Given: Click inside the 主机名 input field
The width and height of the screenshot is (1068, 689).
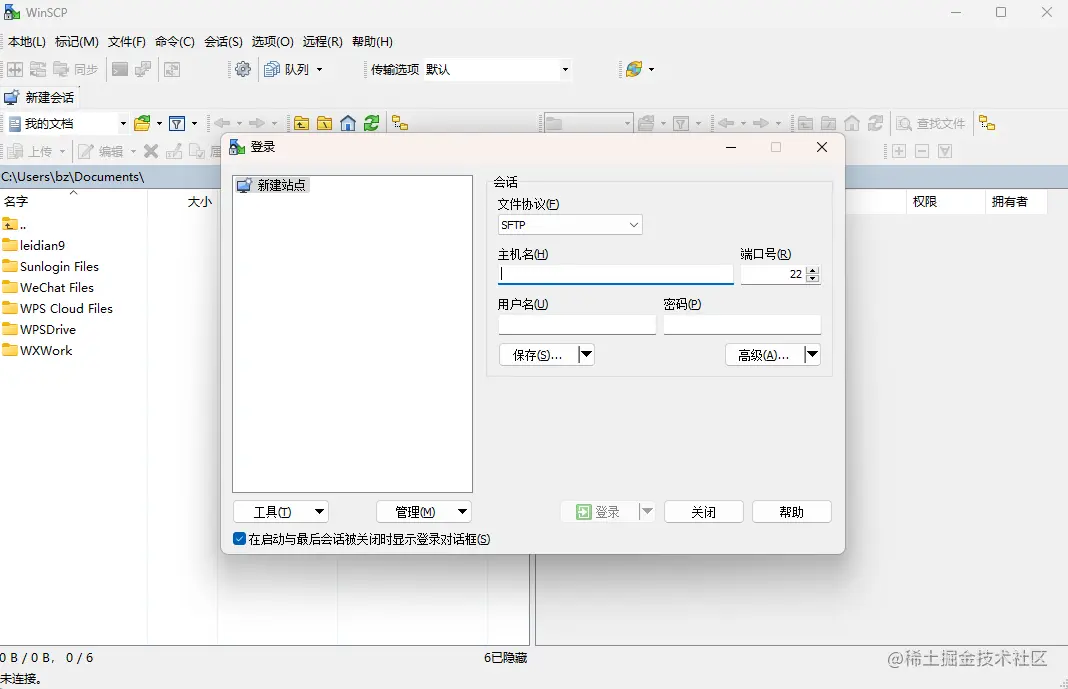Looking at the screenshot, I should (x=614, y=273).
